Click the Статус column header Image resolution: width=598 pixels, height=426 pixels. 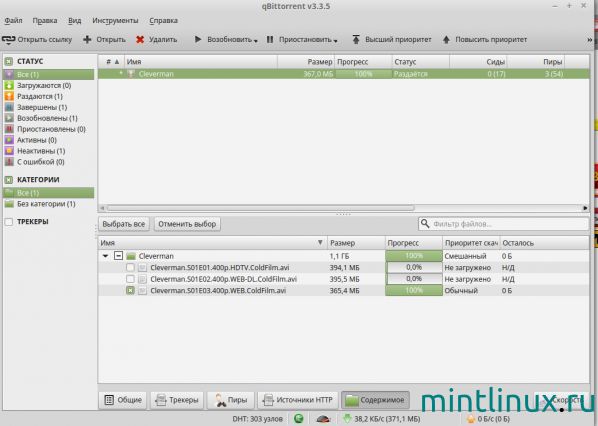(x=420, y=61)
